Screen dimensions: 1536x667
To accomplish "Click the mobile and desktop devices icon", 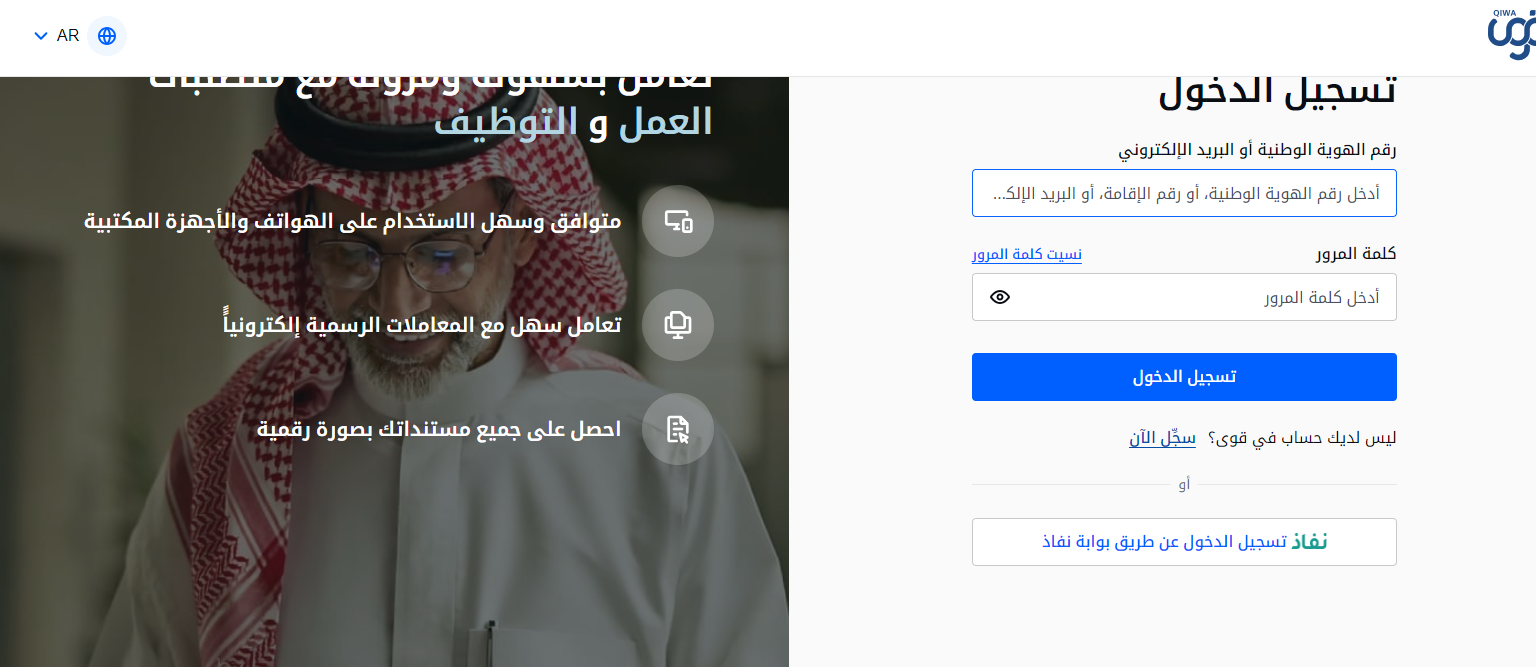I will (678, 221).
